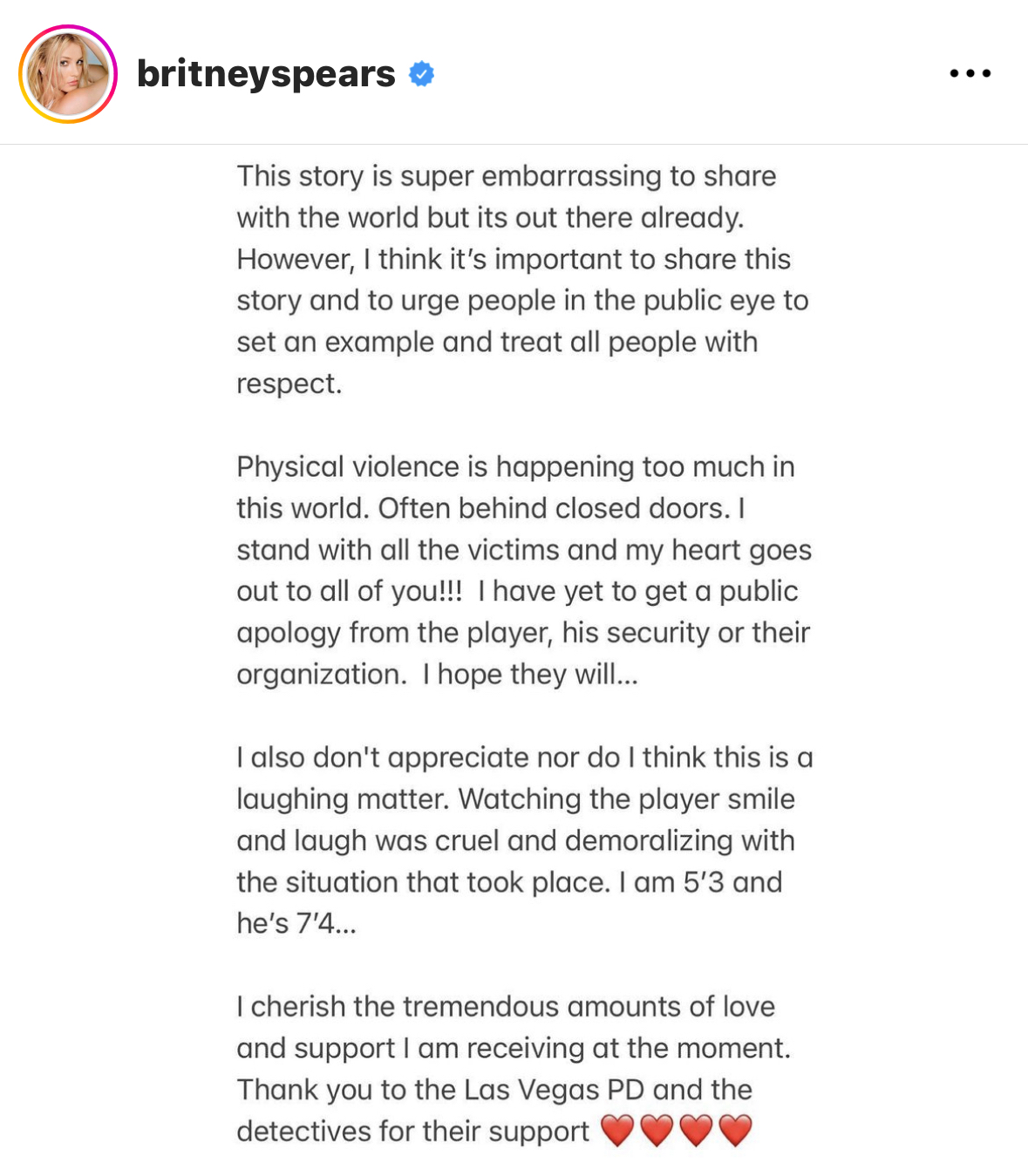1028x1176 pixels.
Task: Click the word 'organization.' in the post
Action: tap(321, 675)
